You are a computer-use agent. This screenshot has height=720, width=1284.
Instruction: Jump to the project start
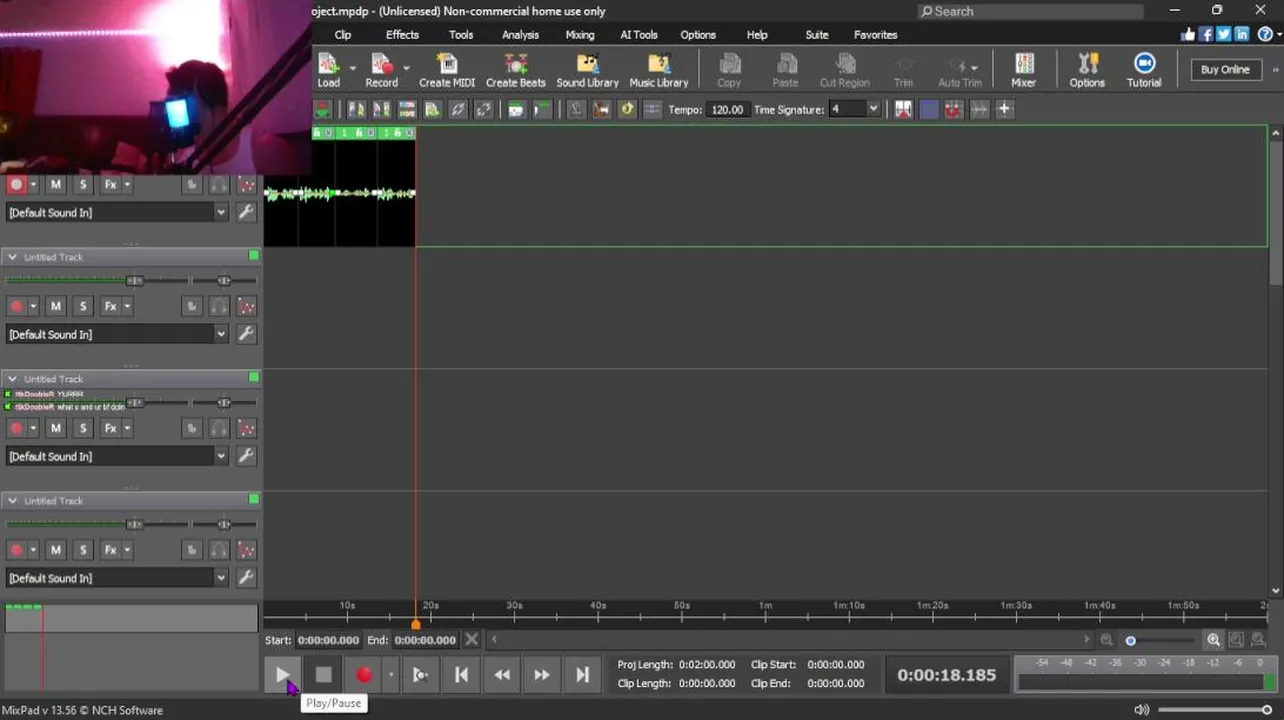pyautogui.click(x=461, y=675)
